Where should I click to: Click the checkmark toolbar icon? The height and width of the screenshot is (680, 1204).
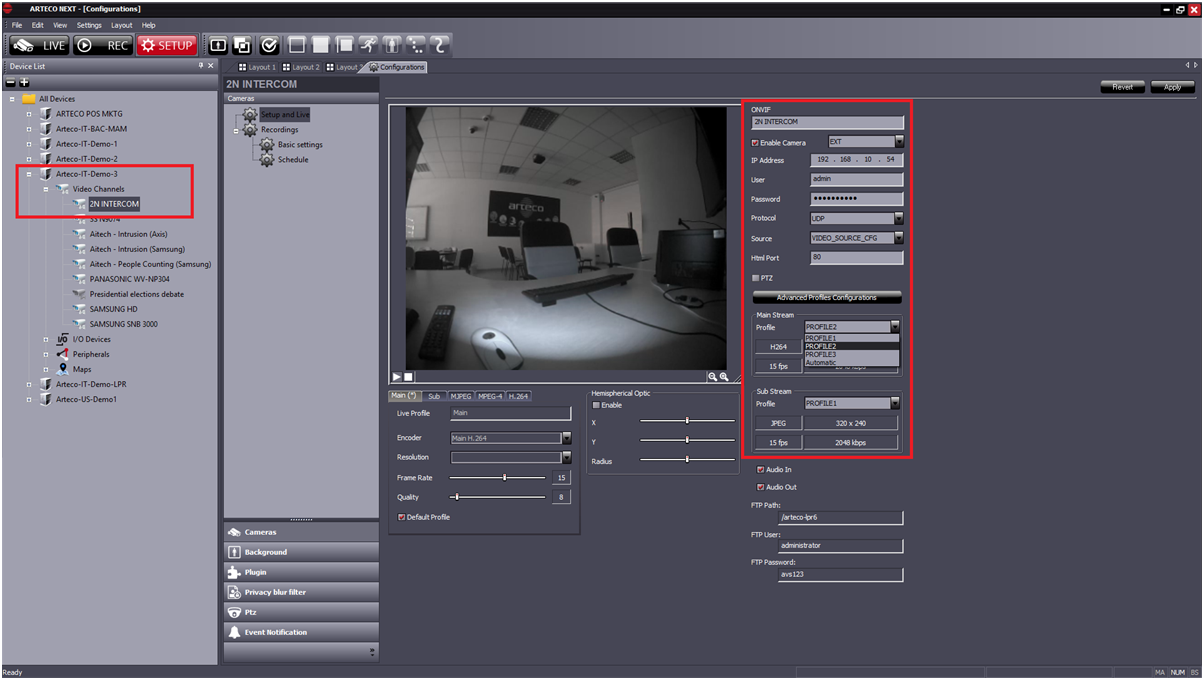[x=268, y=45]
